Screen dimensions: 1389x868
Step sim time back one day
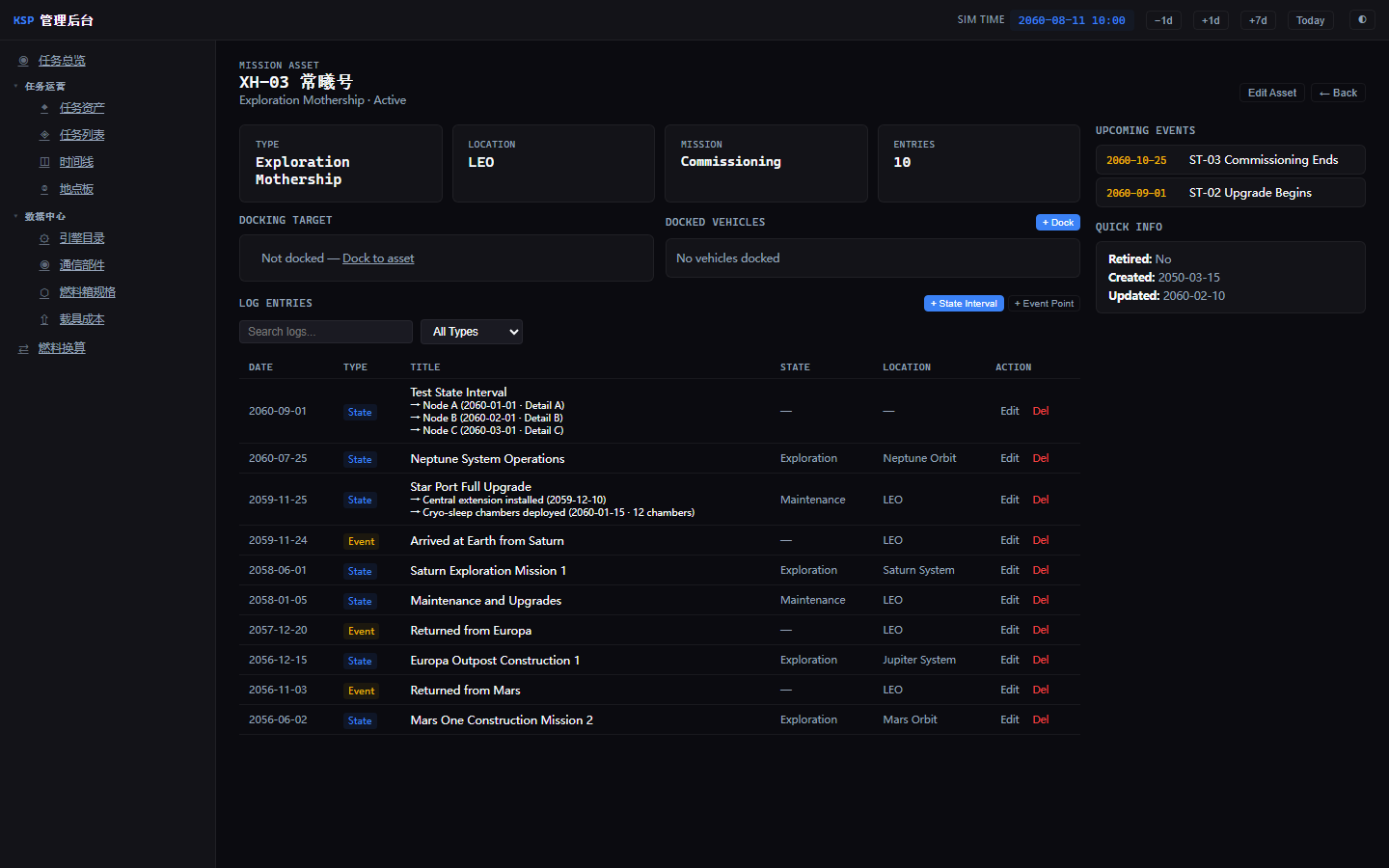coord(1163,20)
